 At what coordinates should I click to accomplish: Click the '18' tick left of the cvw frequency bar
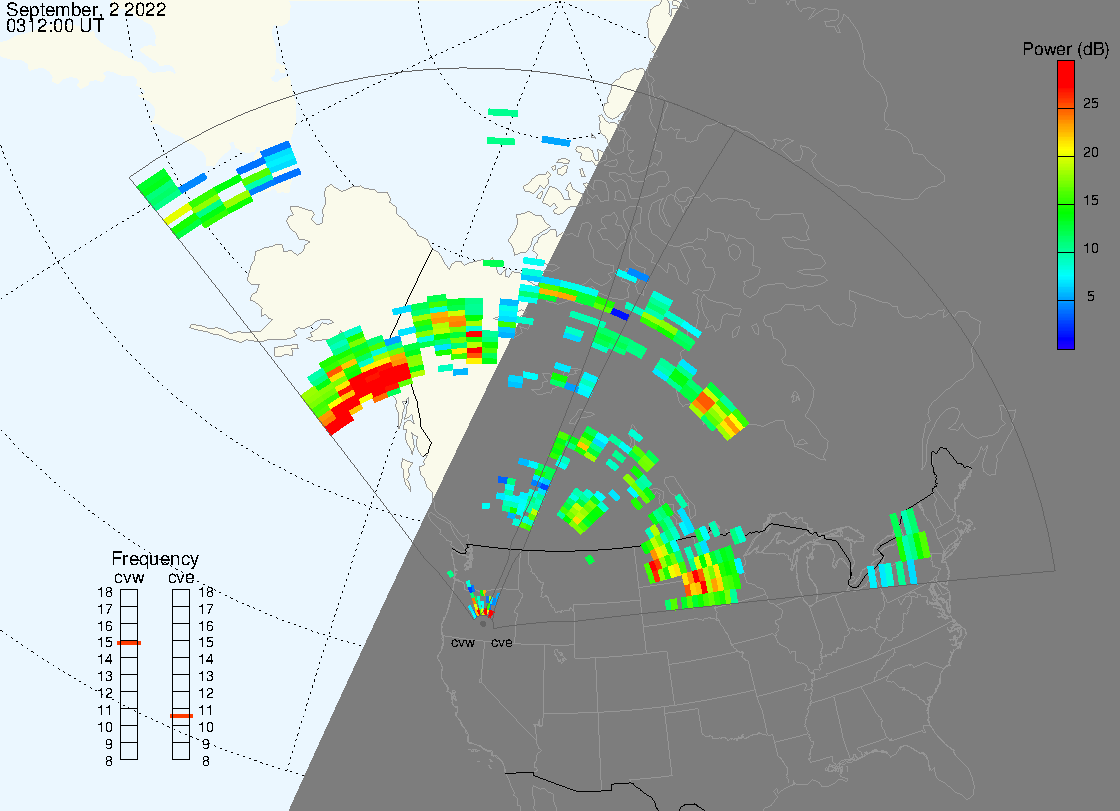click(105, 592)
